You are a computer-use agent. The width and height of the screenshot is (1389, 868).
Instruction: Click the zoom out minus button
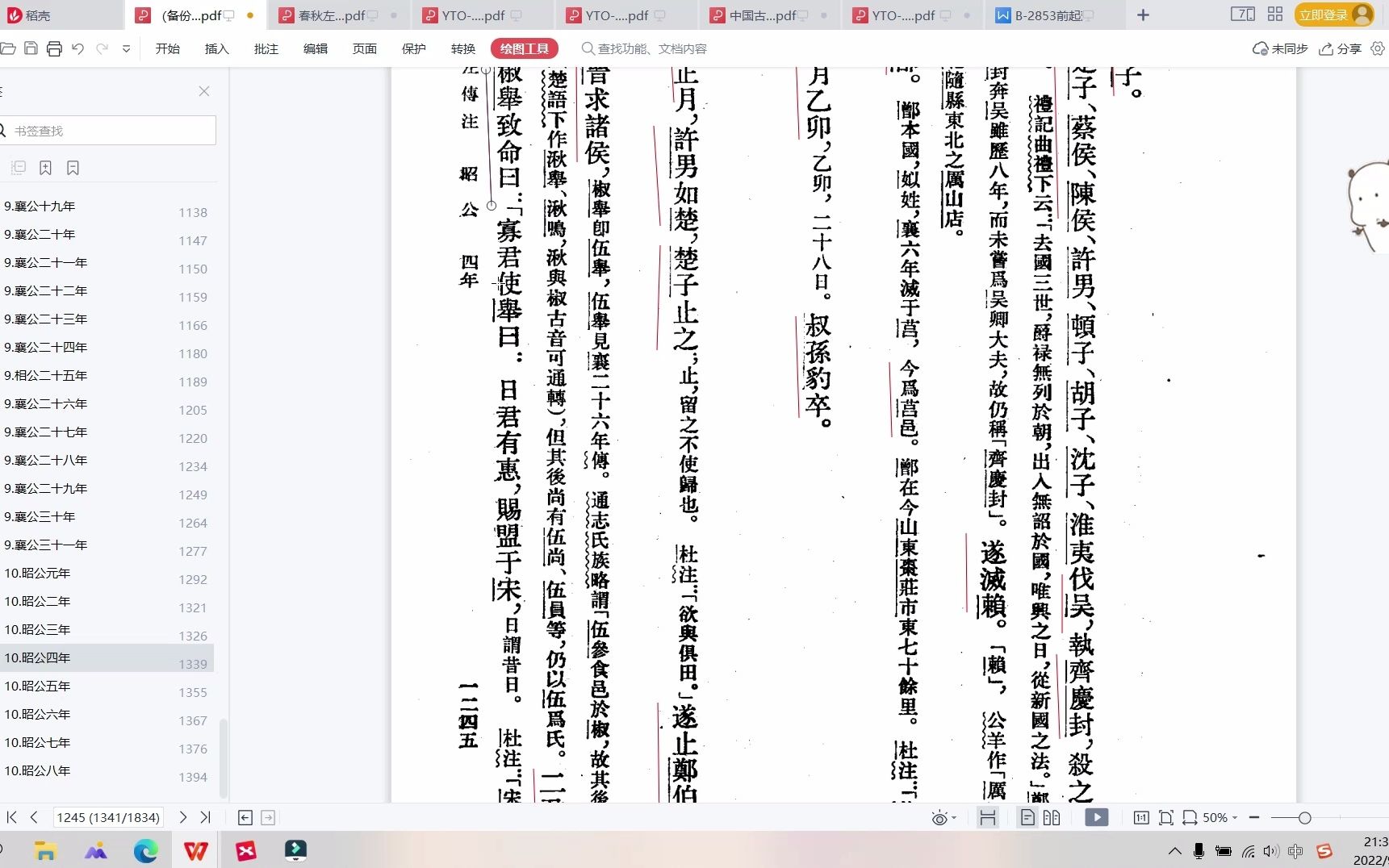1254,818
